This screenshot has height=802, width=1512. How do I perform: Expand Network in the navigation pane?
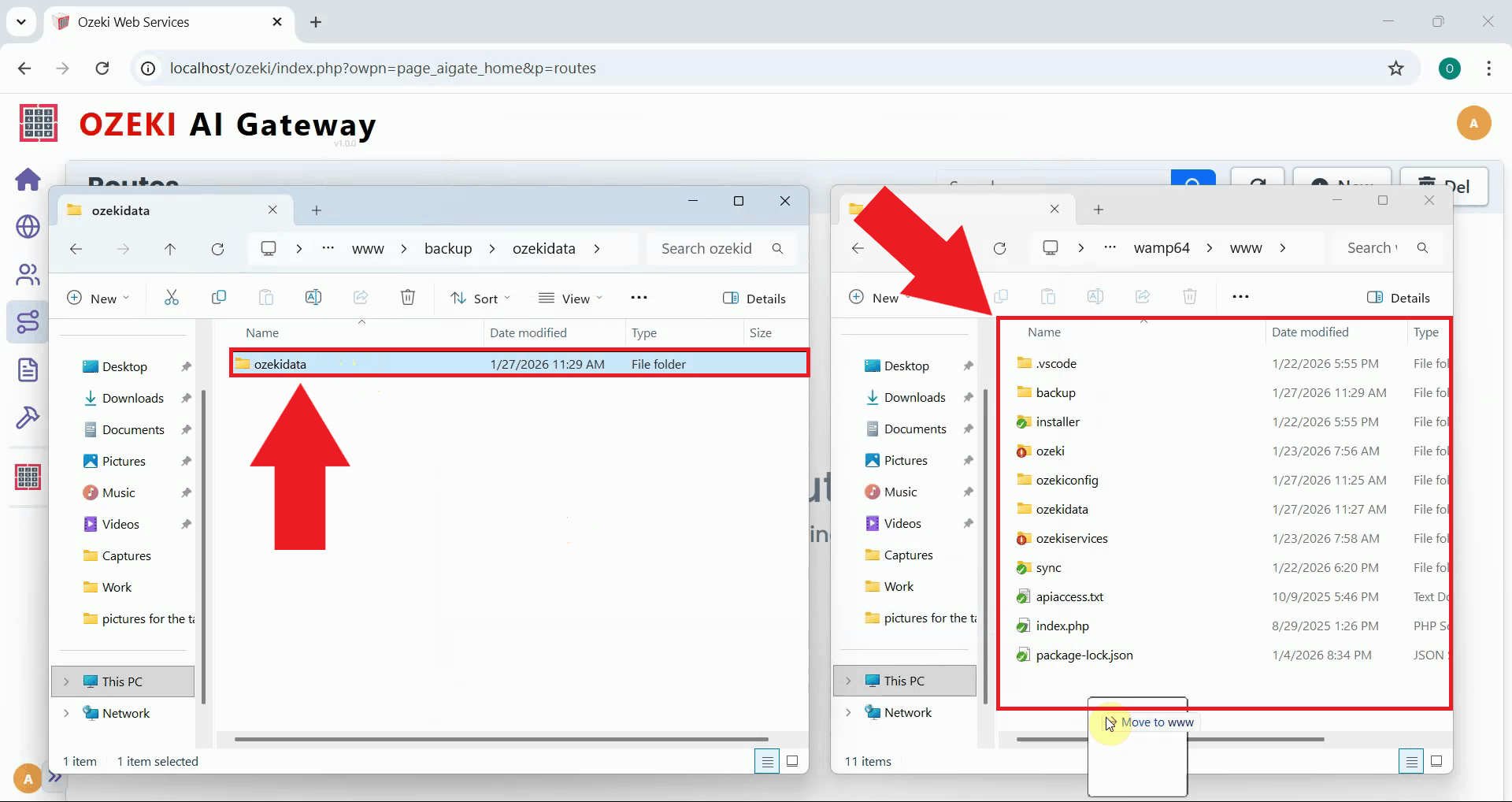(66, 713)
